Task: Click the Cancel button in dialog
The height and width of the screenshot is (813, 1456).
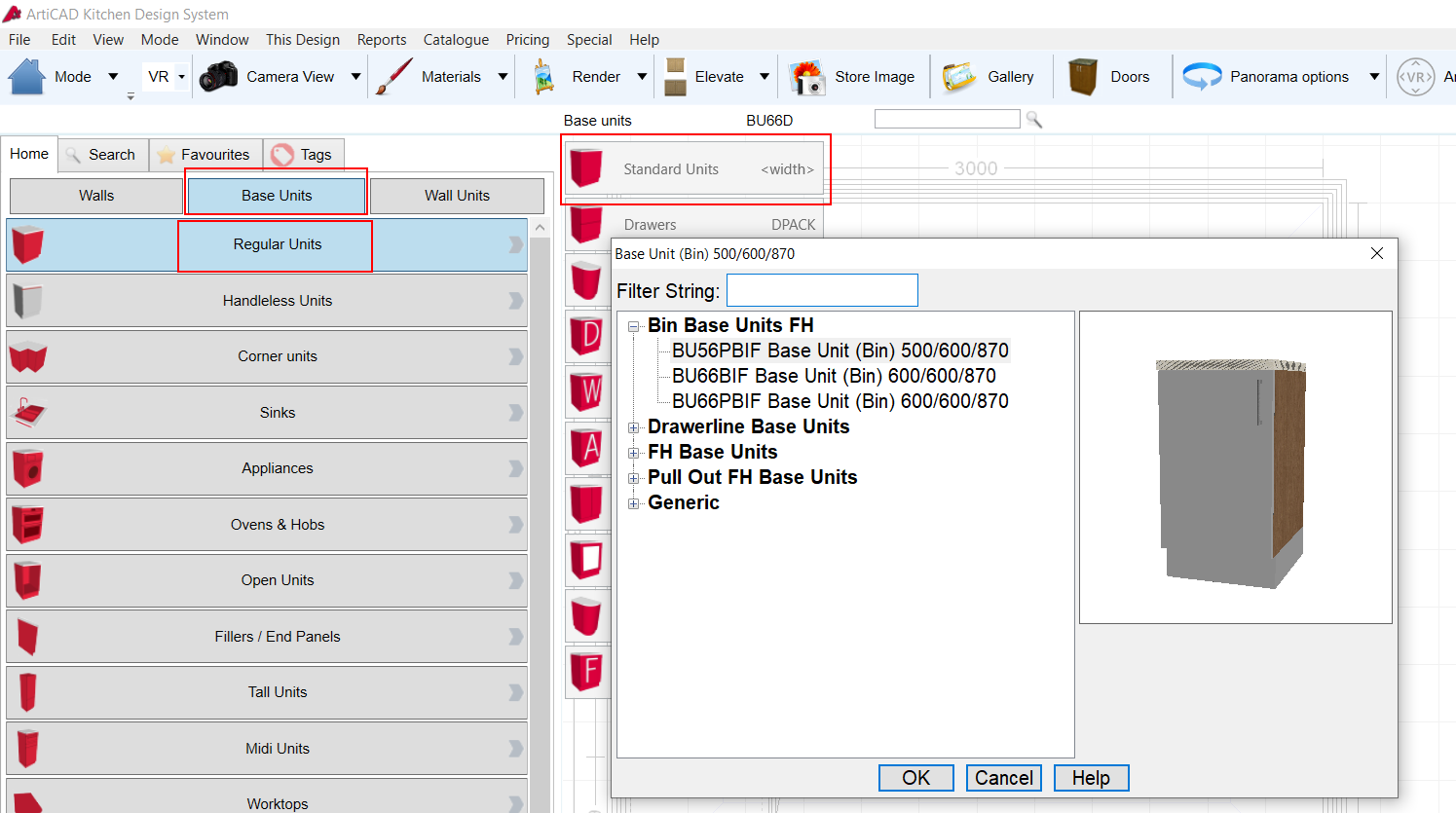Action: click(1004, 778)
